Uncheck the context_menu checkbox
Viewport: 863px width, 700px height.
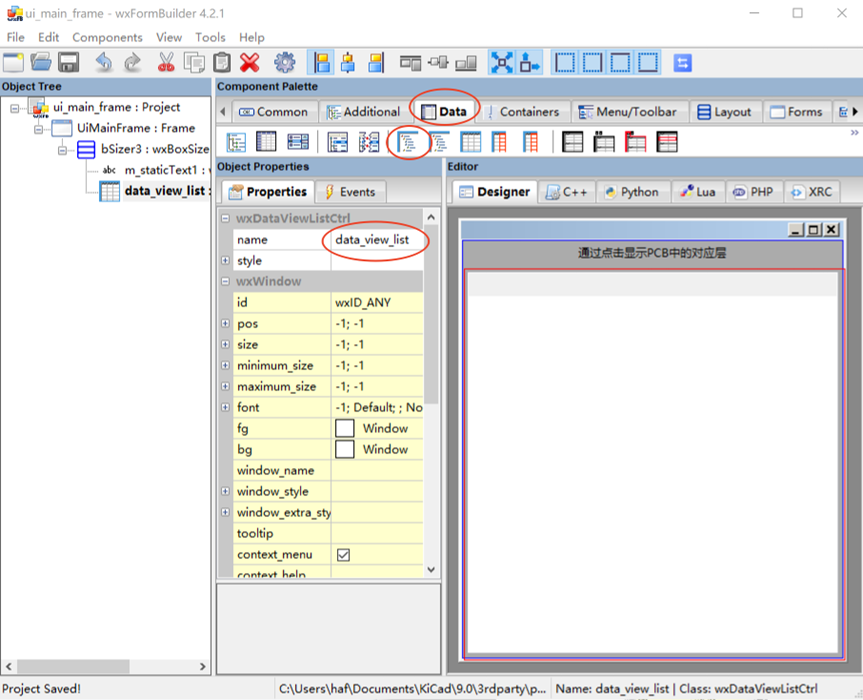click(x=343, y=555)
